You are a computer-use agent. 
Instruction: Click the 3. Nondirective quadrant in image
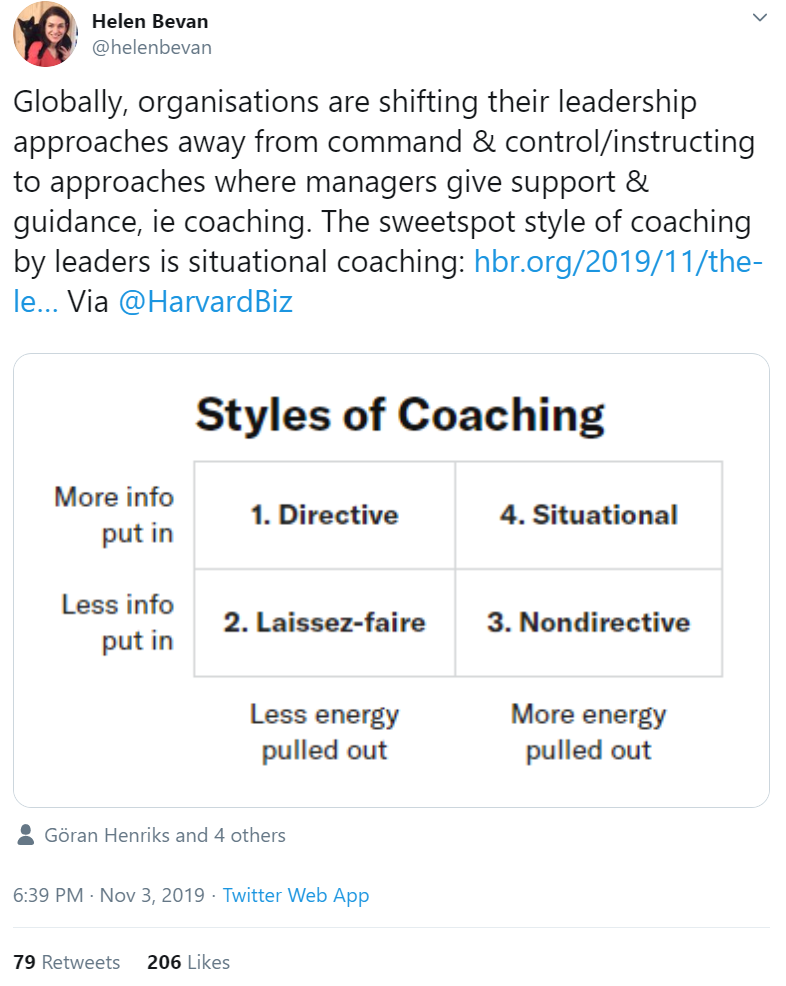(589, 623)
